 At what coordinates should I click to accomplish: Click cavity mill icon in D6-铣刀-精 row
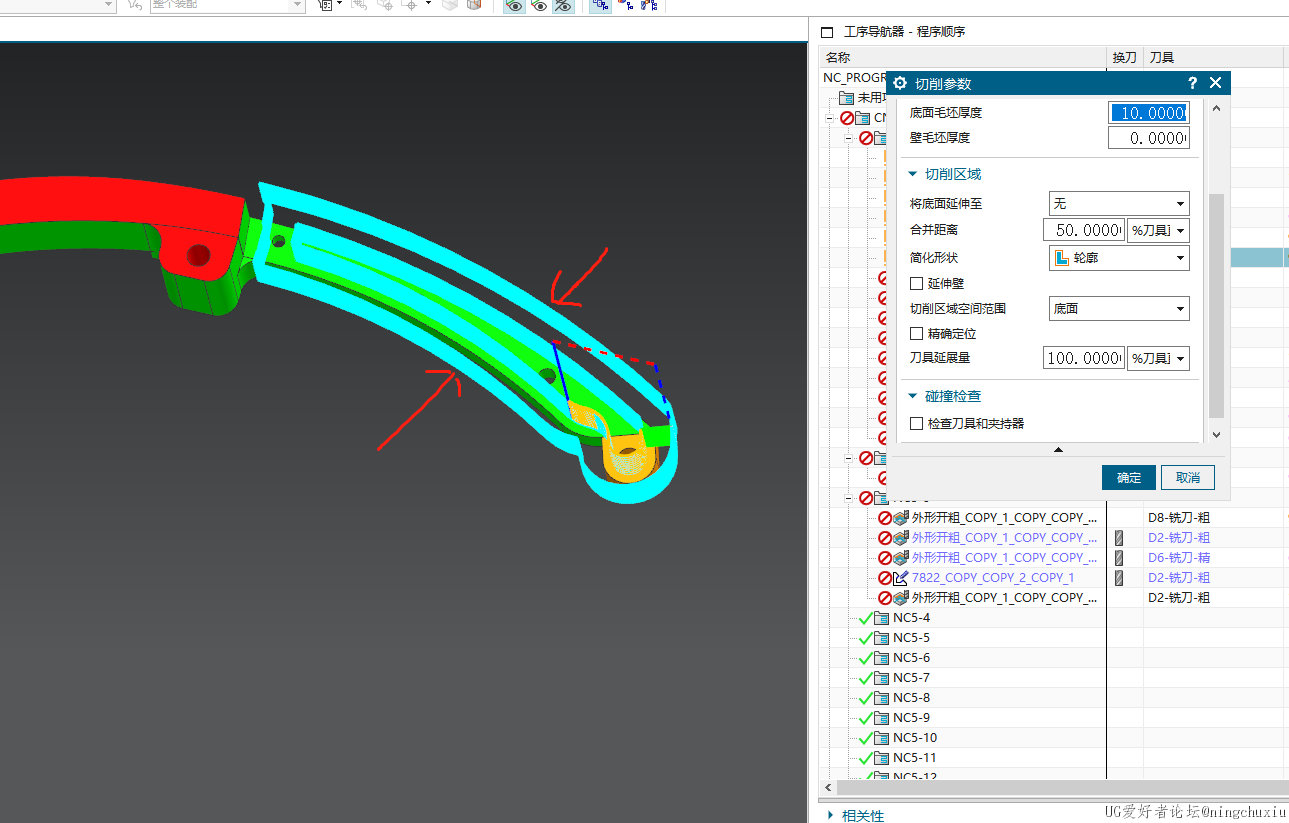[x=901, y=558]
